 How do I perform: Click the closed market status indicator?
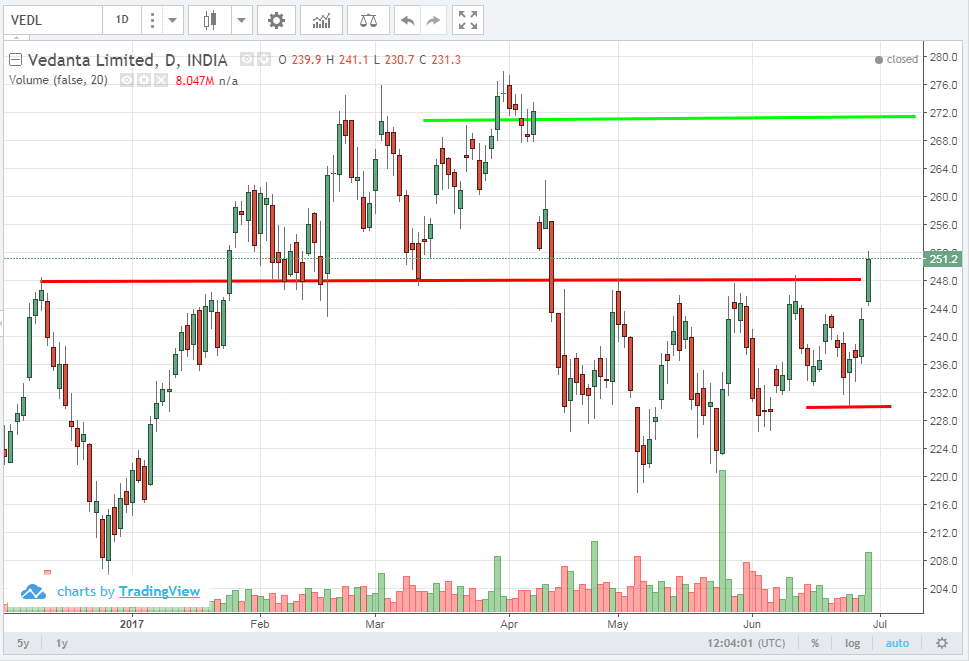[896, 59]
